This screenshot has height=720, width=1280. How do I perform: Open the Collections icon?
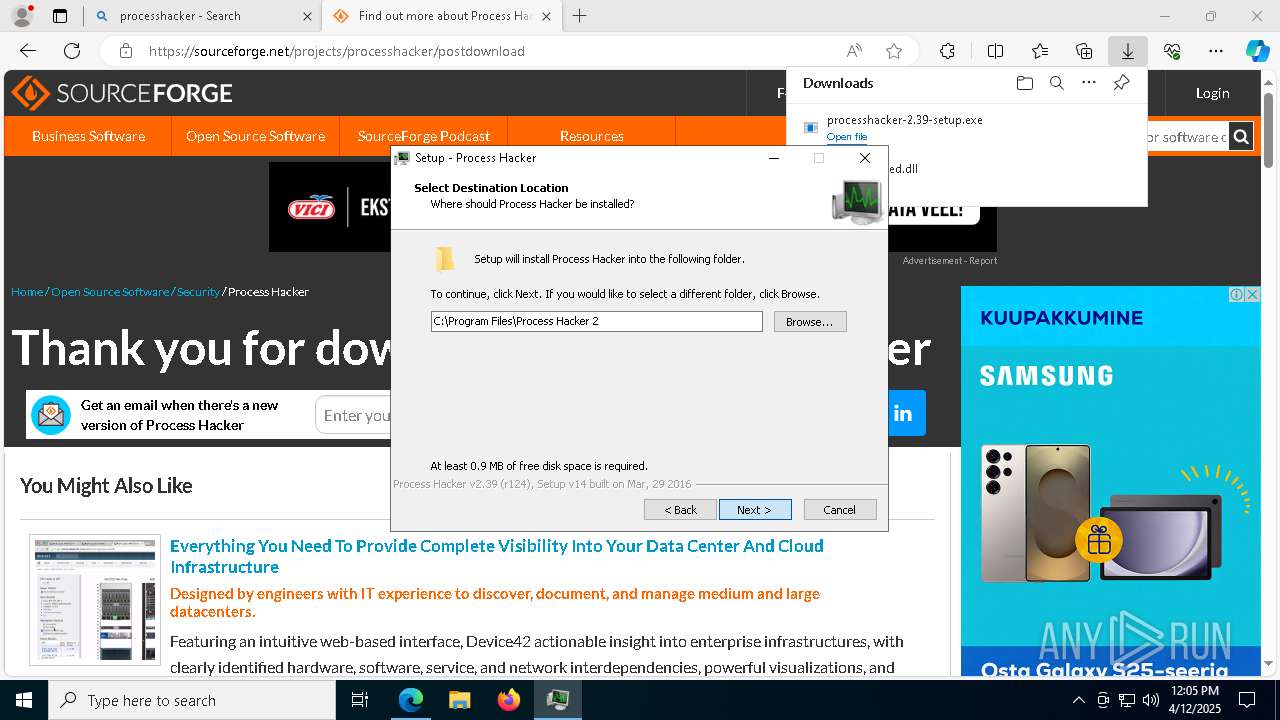pyautogui.click(x=1084, y=51)
